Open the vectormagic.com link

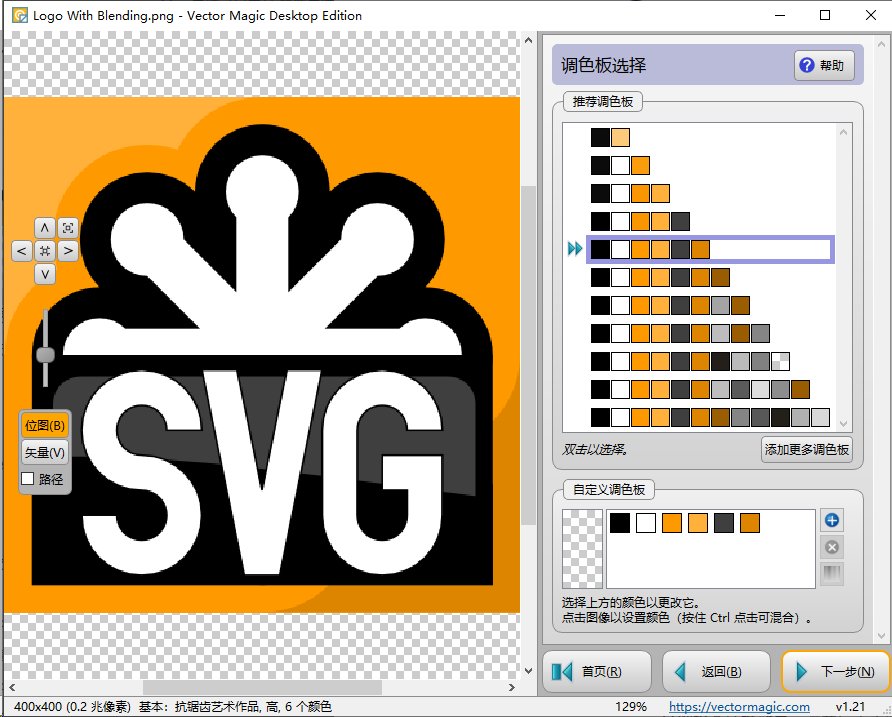click(x=739, y=707)
